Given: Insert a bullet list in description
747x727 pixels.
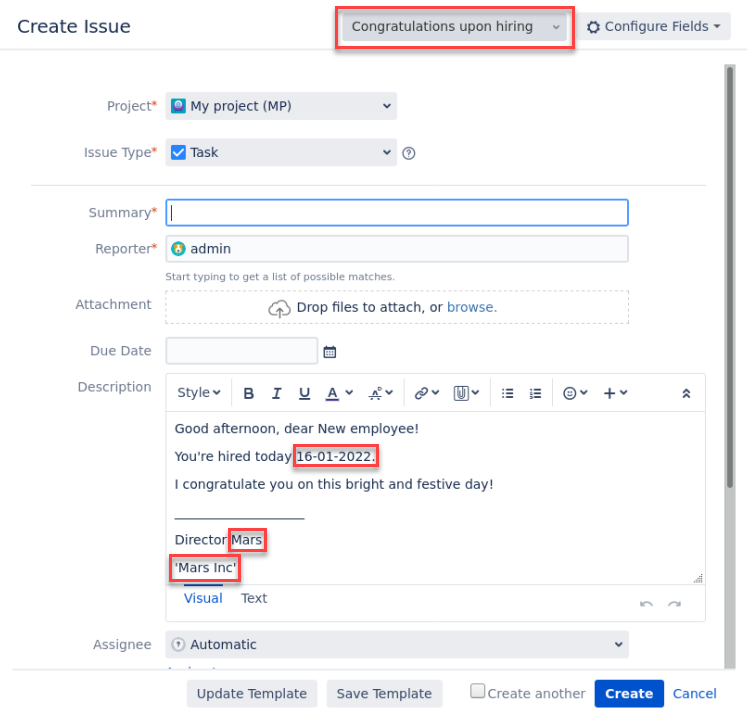Looking at the screenshot, I should 507,393.
